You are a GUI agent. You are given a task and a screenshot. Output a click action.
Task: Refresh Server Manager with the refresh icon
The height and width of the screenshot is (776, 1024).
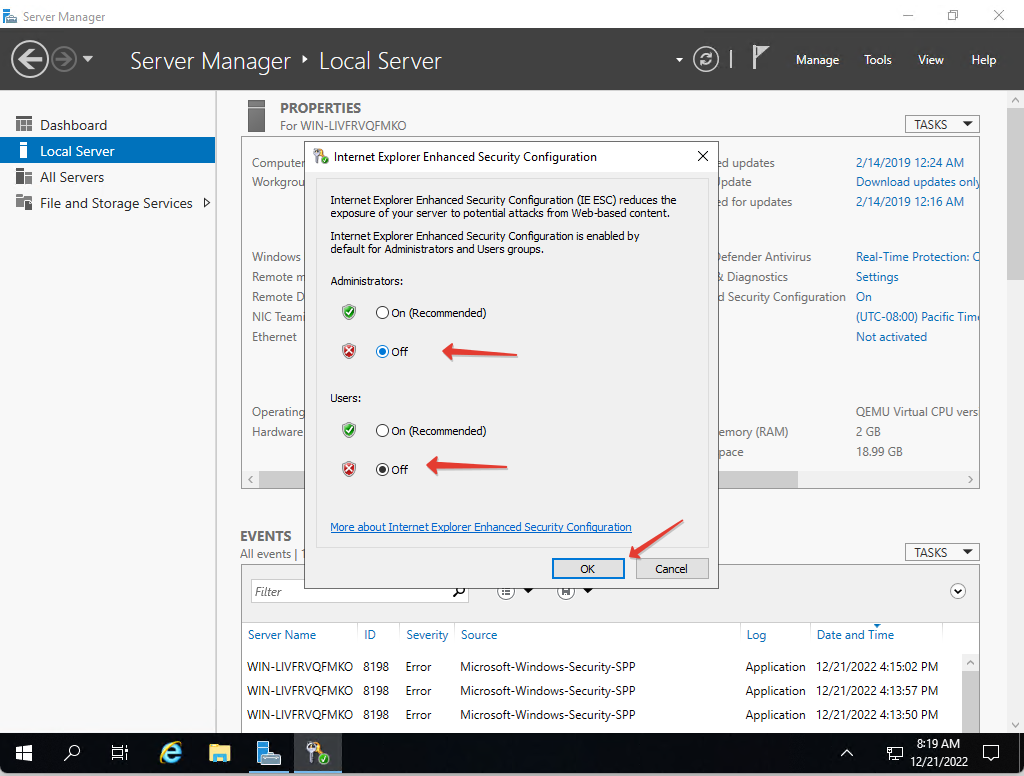(x=706, y=59)
